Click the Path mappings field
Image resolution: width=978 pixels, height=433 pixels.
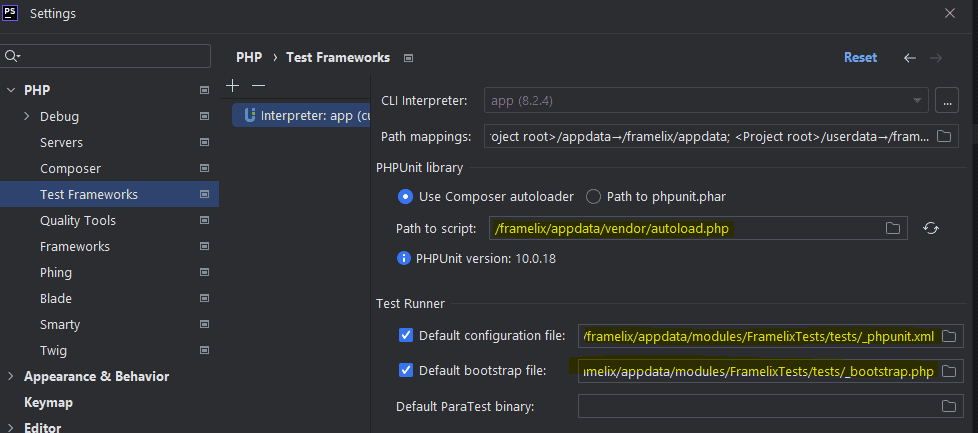click(721, 136)
